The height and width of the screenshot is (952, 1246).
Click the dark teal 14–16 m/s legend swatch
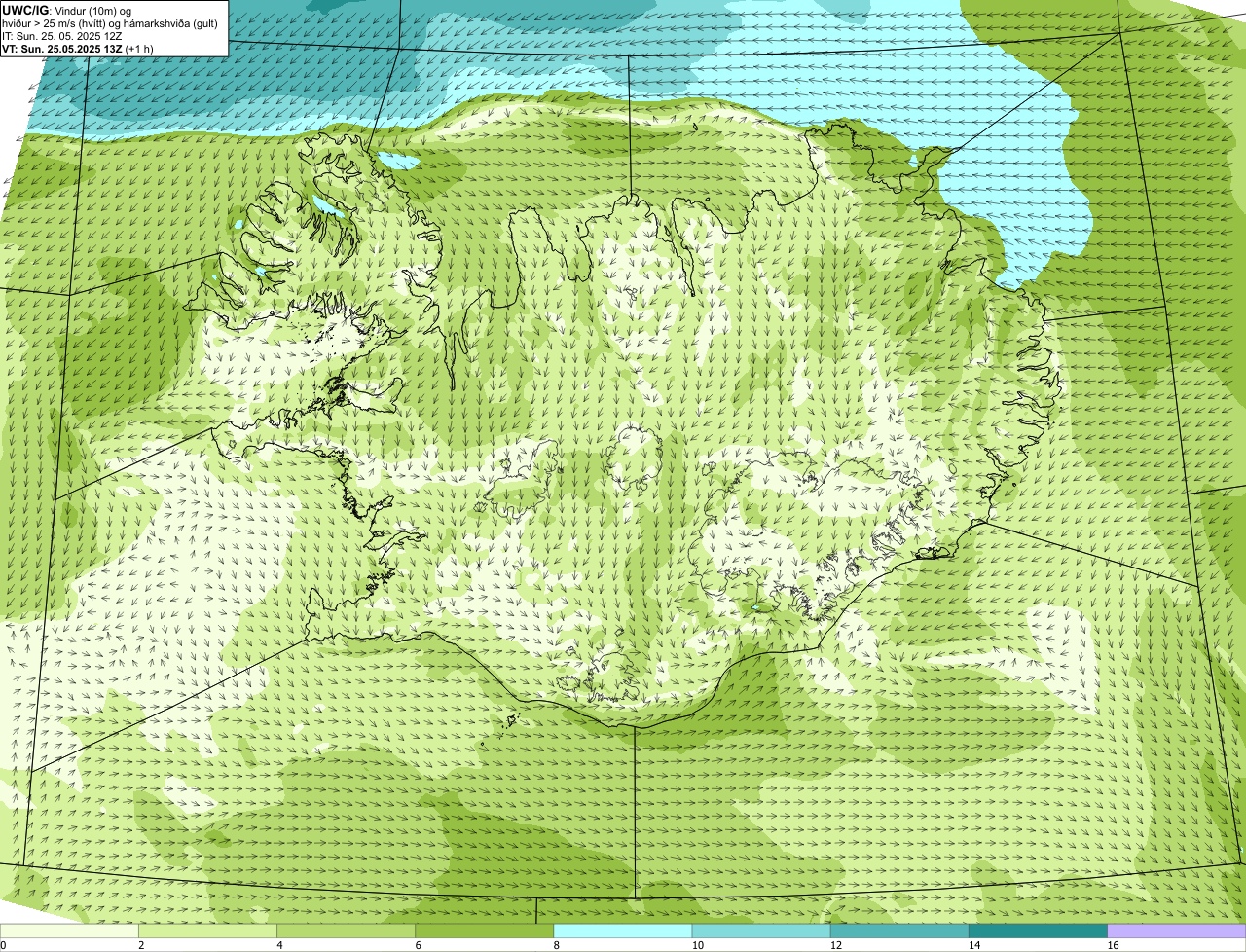1038,932
